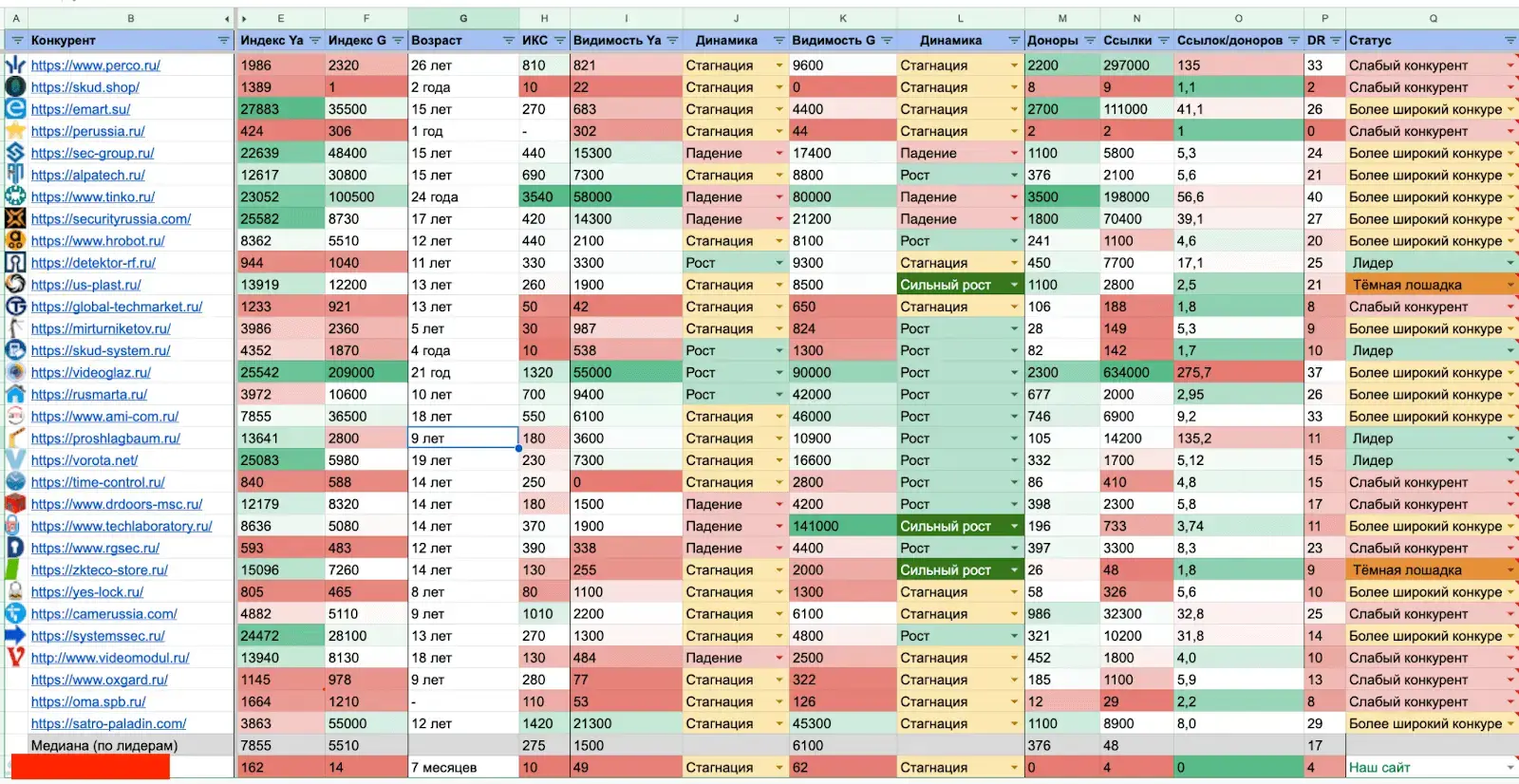Click the blue arrow favicon next to systemssec.ru
This screenshot has width=1519, height=784.
15,636
